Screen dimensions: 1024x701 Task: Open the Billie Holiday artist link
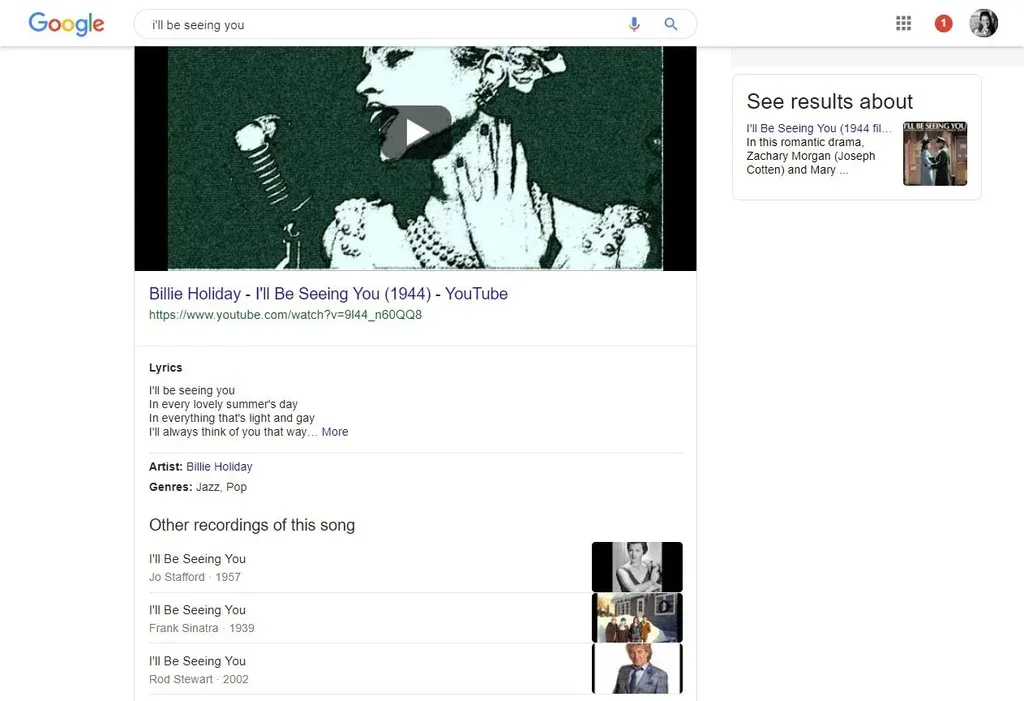[219, 467]
